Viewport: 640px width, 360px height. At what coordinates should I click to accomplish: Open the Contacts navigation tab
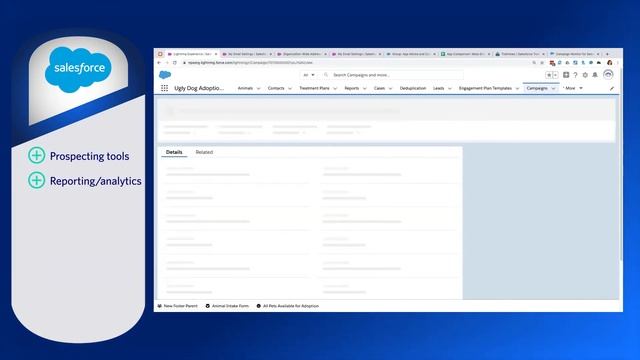coord(276,88)
